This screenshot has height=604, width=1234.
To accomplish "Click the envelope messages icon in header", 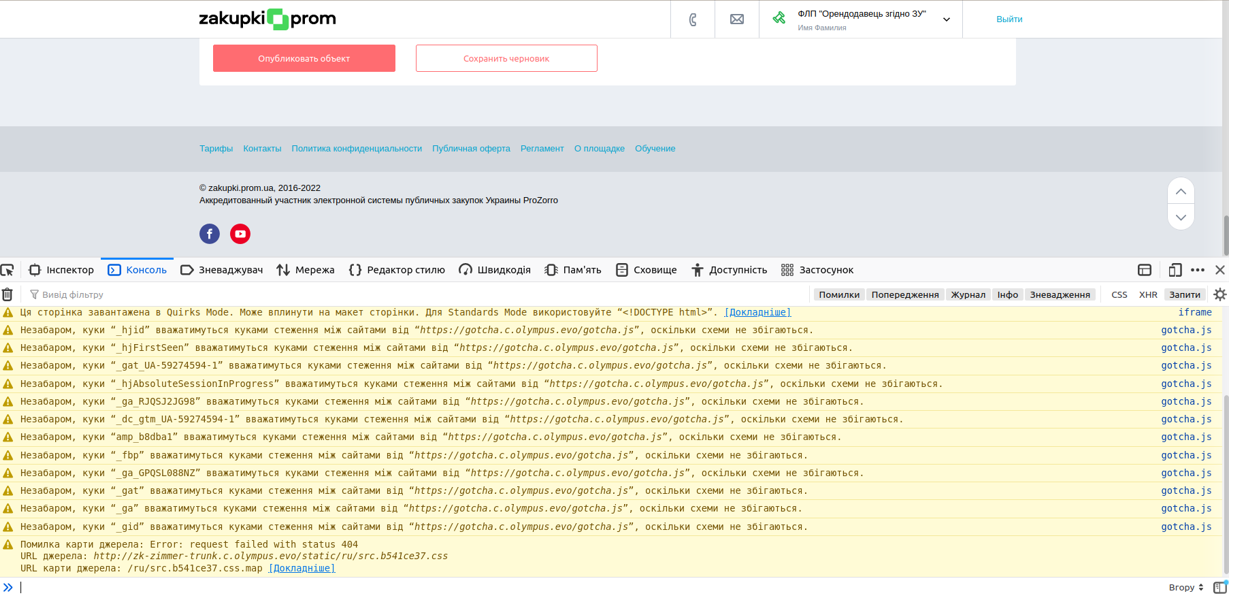I will [737, 19].
